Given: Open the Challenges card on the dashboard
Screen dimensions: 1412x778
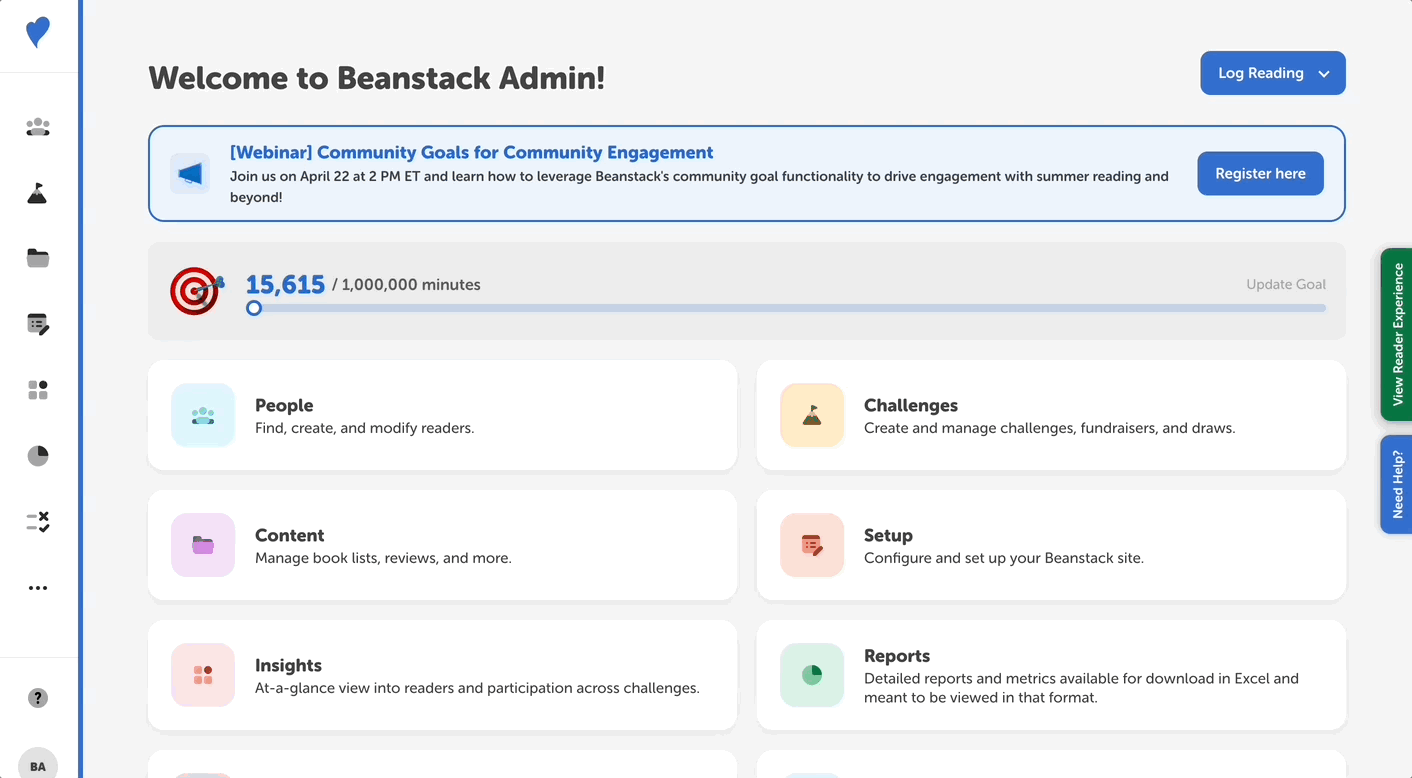Looking at the screenshot, I should tap(1051, 415).
